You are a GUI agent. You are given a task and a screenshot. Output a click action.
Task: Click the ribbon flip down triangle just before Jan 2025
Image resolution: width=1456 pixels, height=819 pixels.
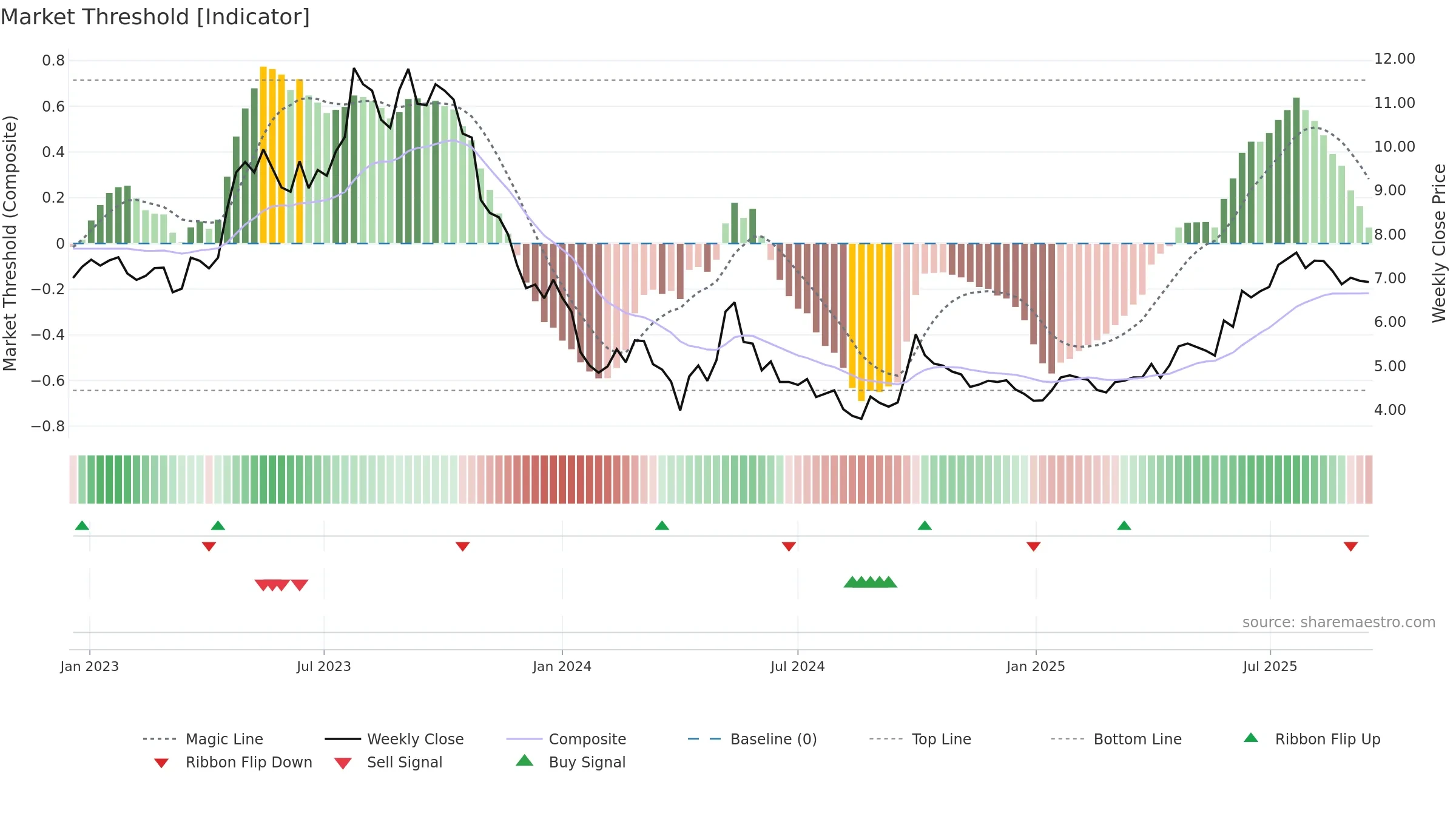(x=1034, y=547)
